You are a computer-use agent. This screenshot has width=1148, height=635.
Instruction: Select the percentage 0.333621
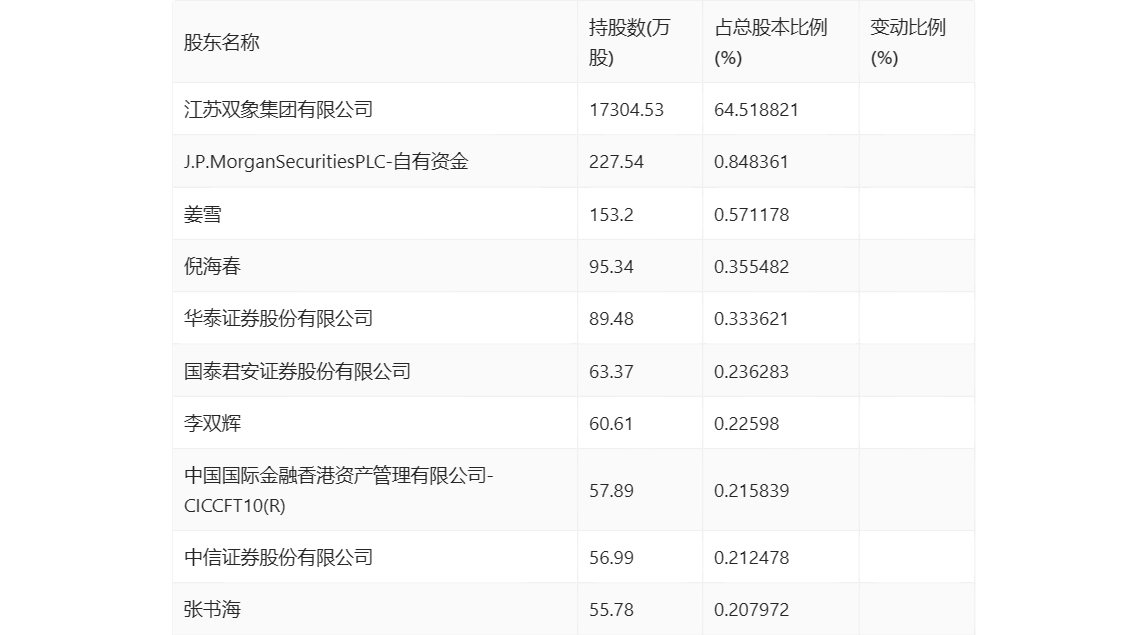point(751,319)
